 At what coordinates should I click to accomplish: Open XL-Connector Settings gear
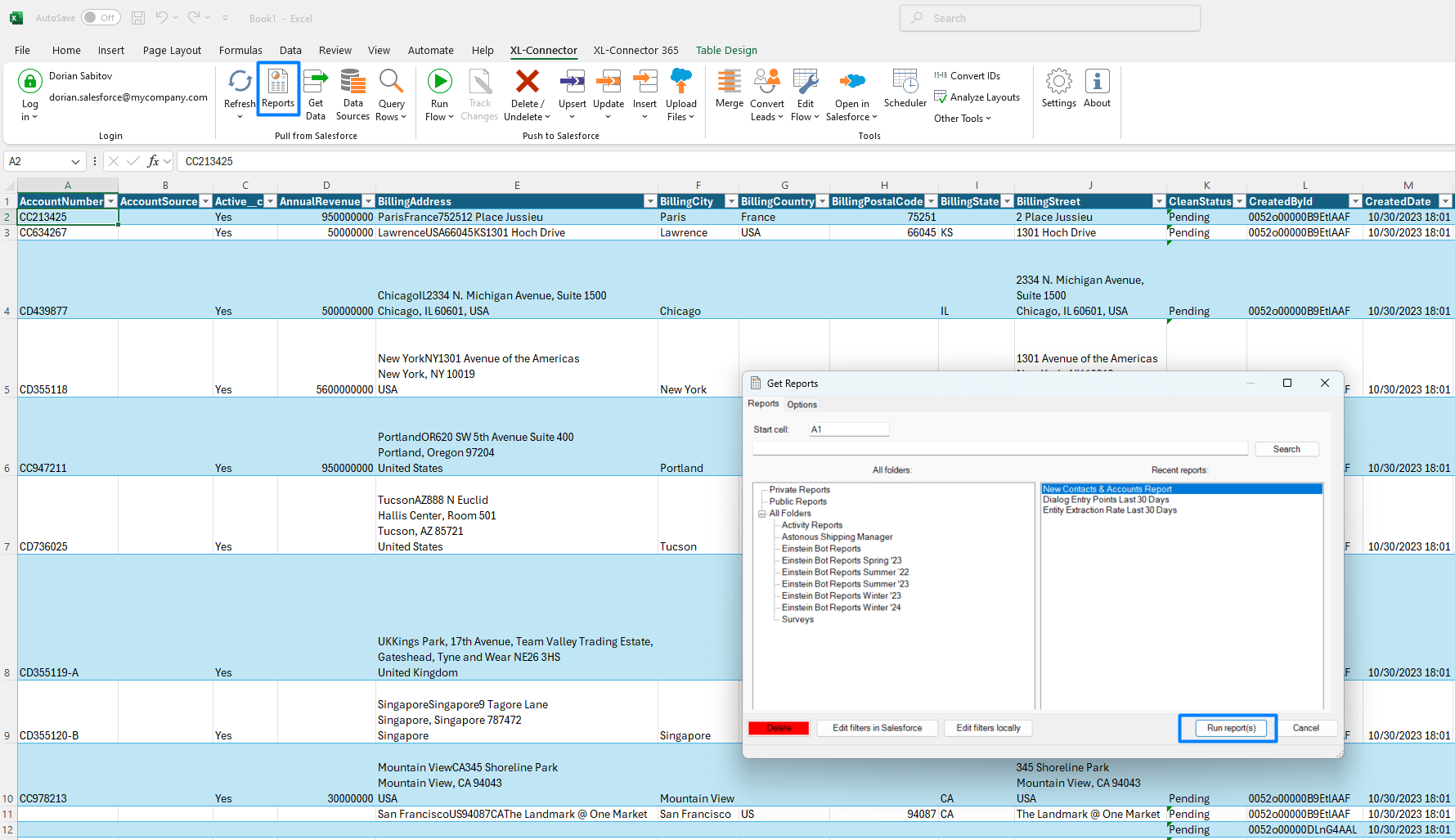coord(1058,82)
